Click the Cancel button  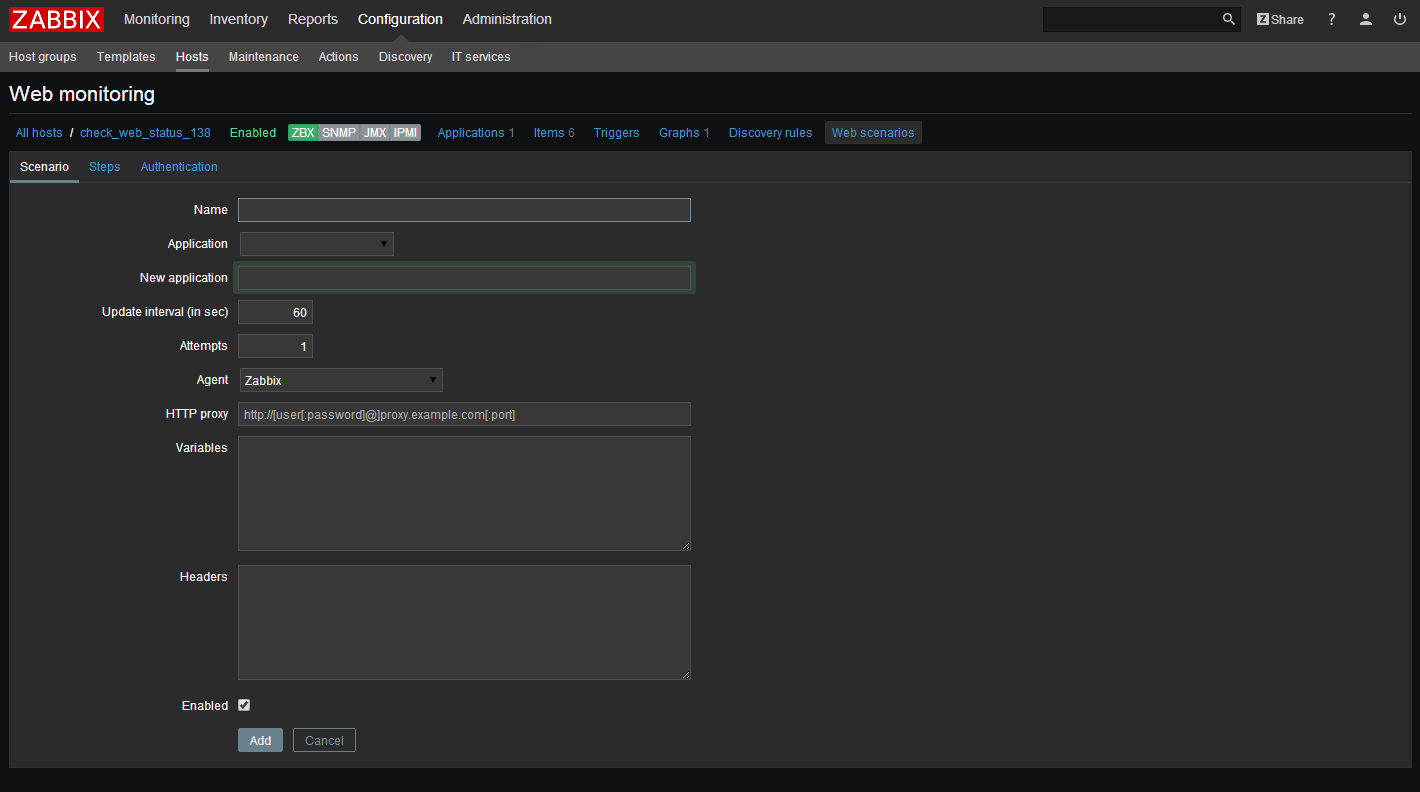[x=324, y=740]
